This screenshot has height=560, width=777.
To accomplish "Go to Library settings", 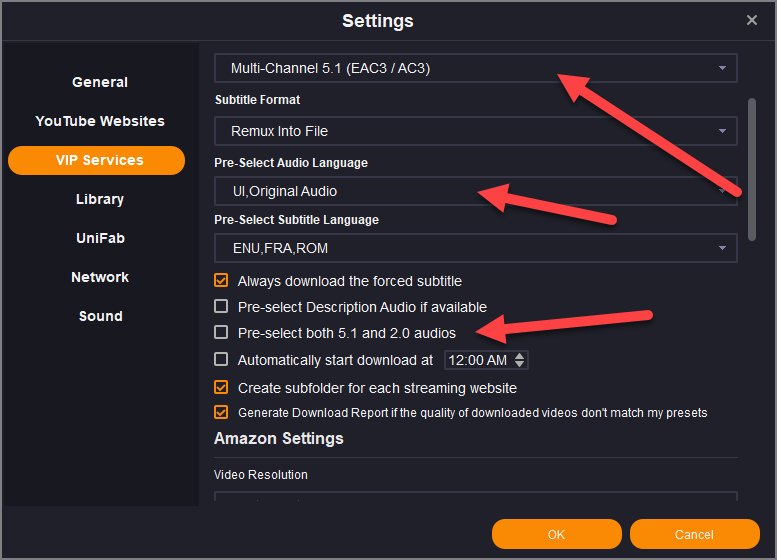I will tap(100, 199).
